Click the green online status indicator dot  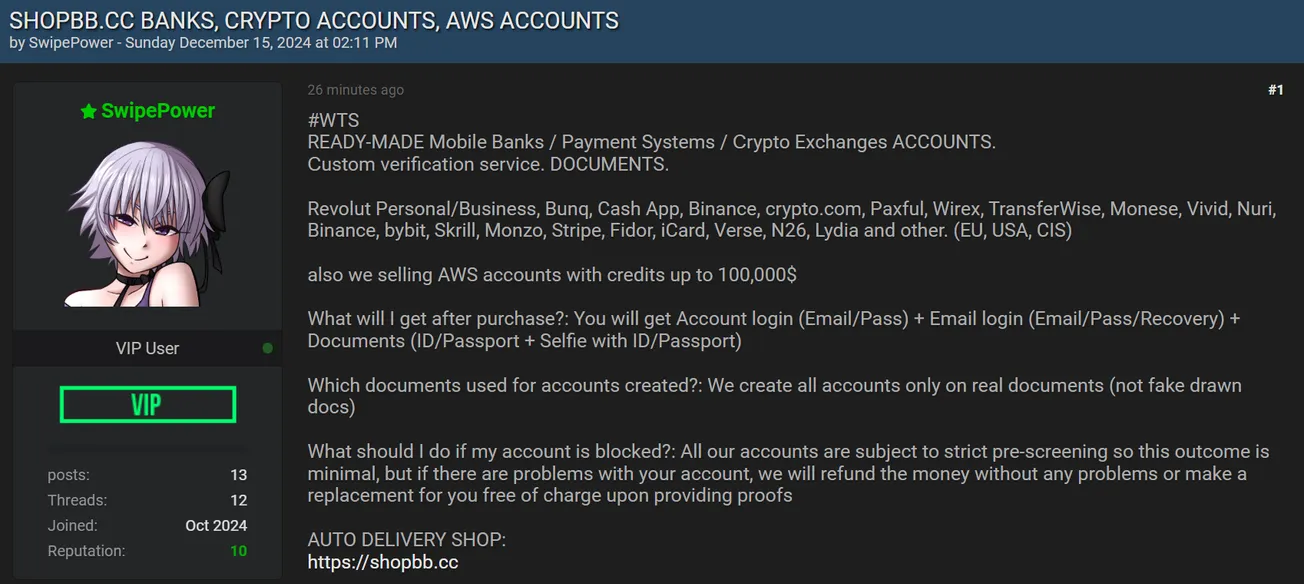click(x=267, y=348)
